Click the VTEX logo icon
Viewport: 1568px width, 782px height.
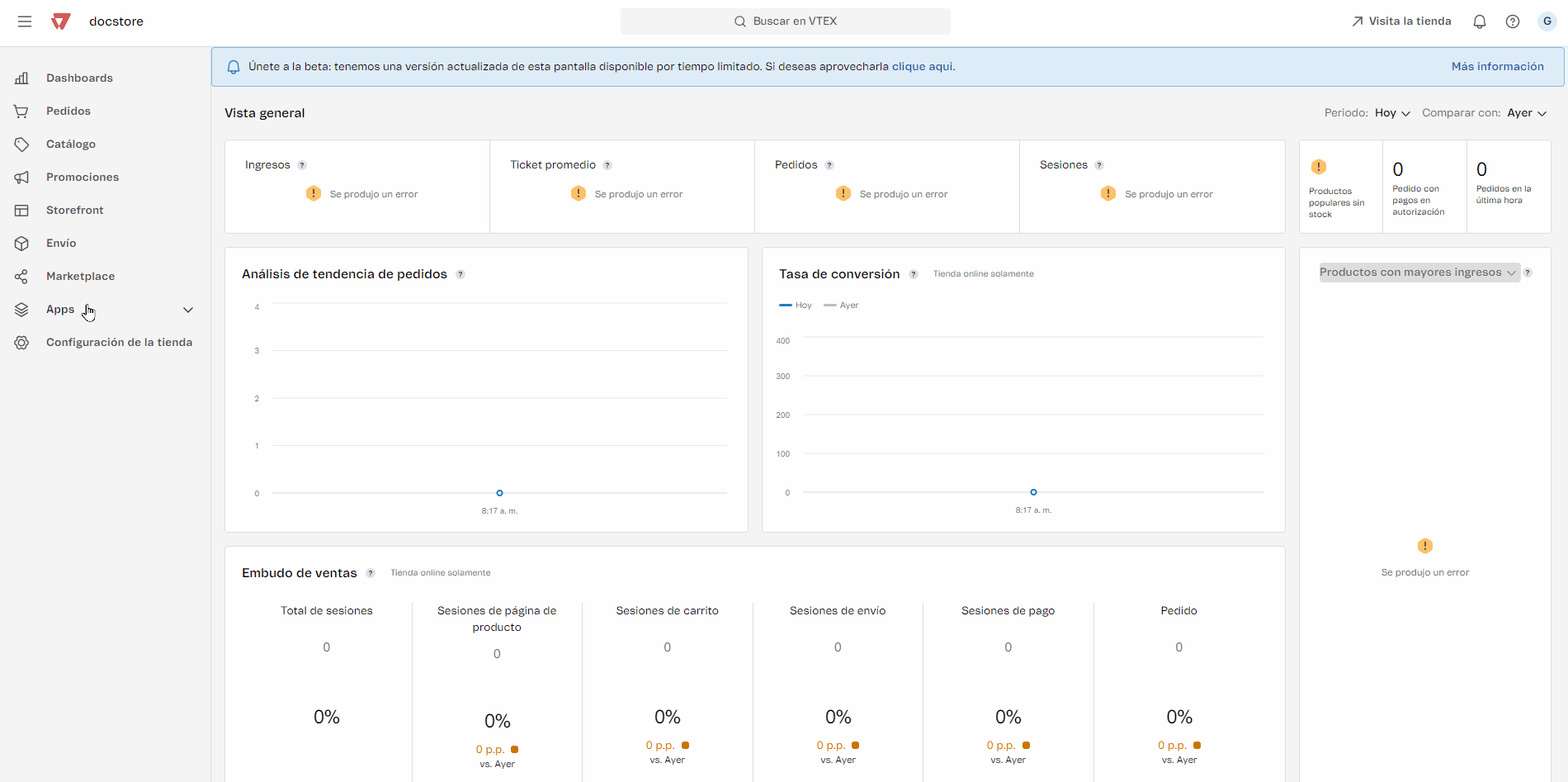click(61, 21)
